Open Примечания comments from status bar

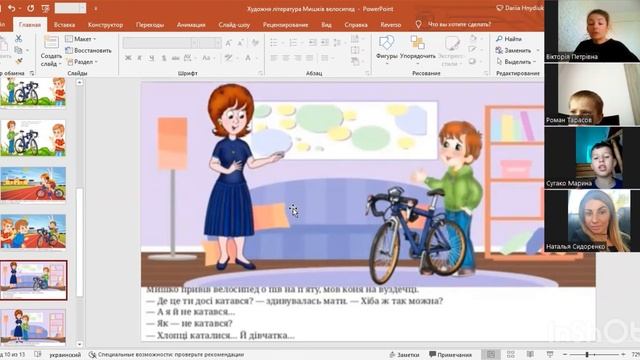pyautogui.click(x=451, y=355)
